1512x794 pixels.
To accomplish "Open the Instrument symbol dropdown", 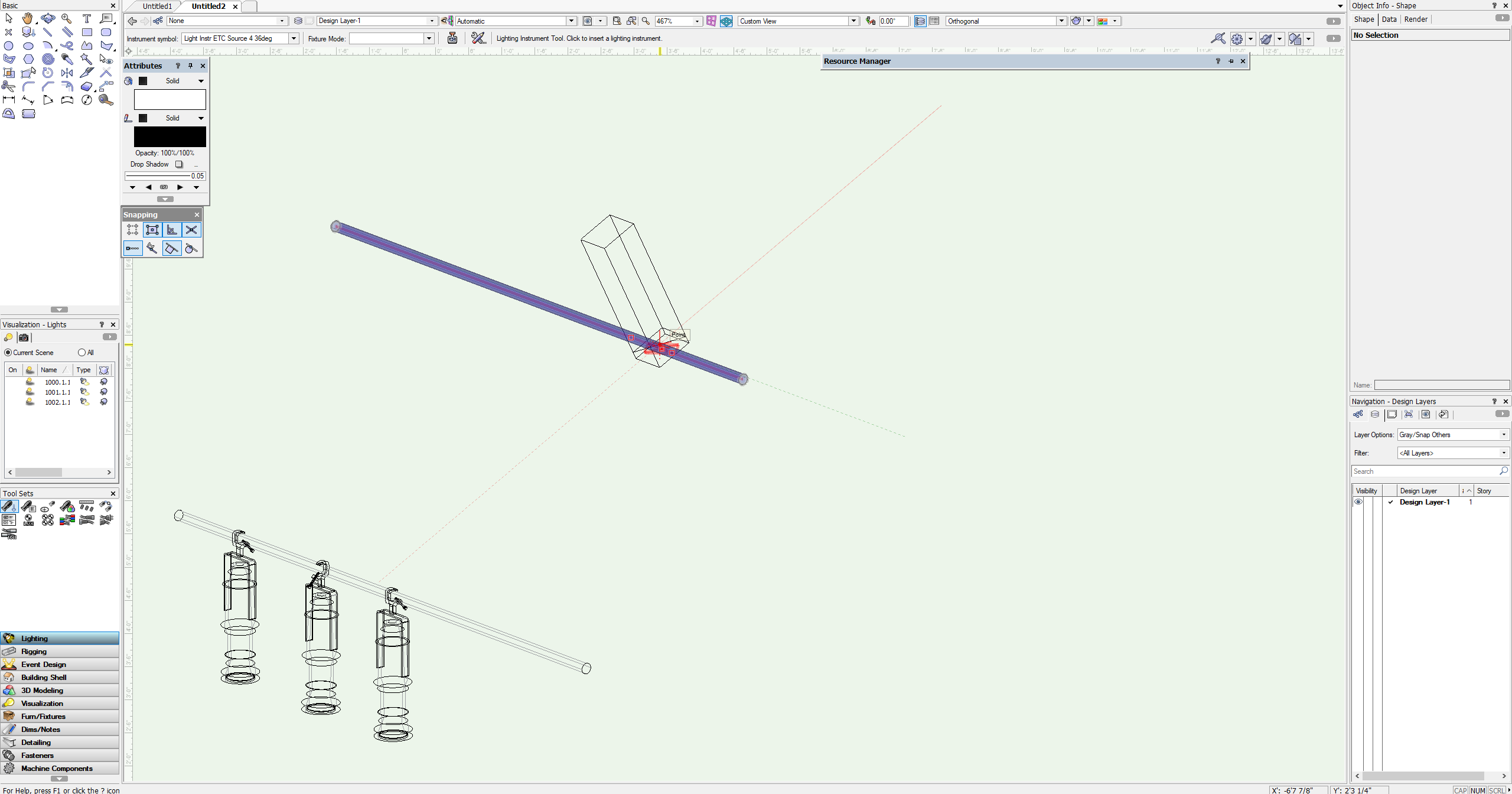I will coord(294,38).
